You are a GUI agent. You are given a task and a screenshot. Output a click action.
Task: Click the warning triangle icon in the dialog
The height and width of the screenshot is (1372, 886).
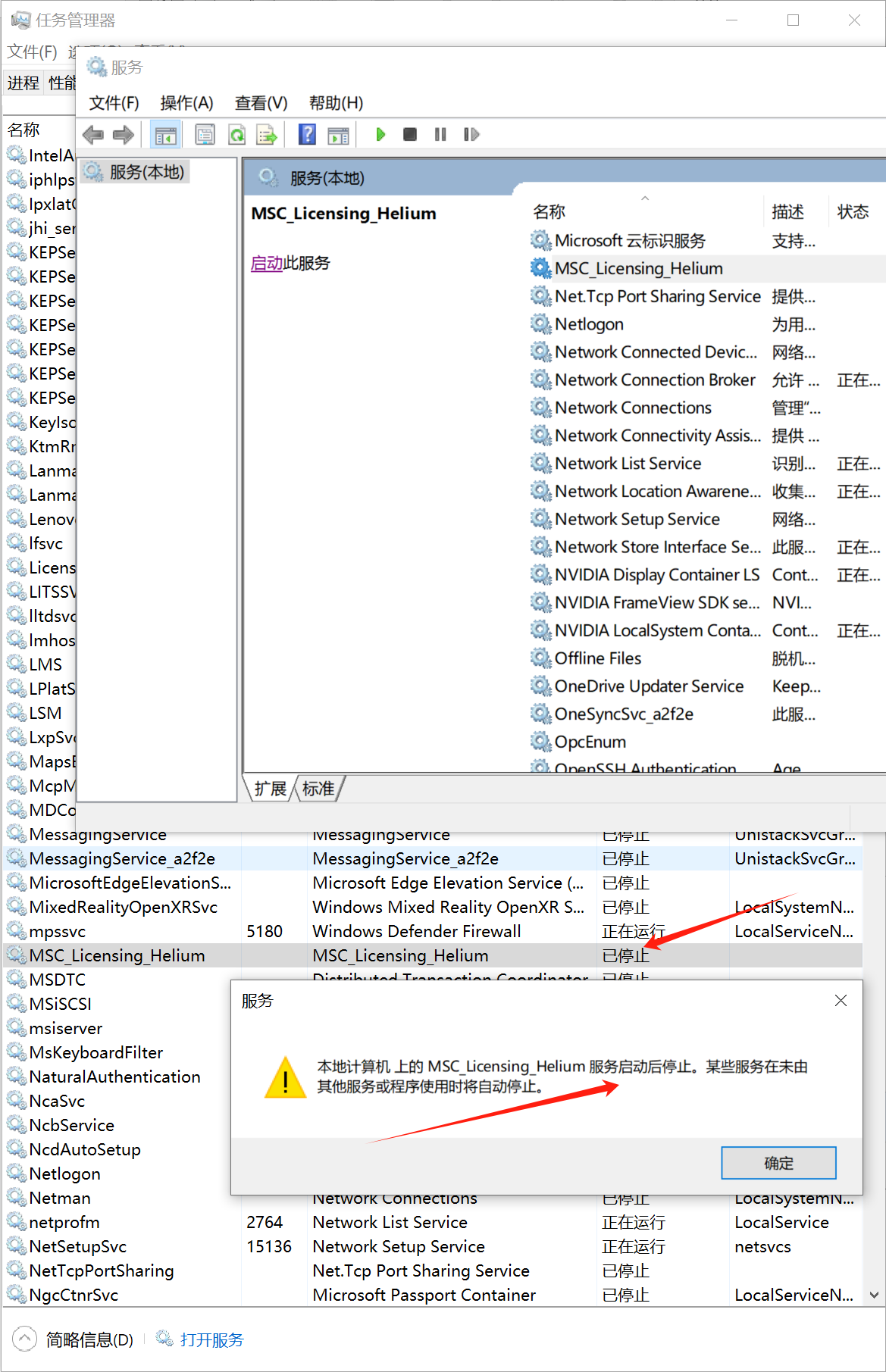[x=285, y=1077]
